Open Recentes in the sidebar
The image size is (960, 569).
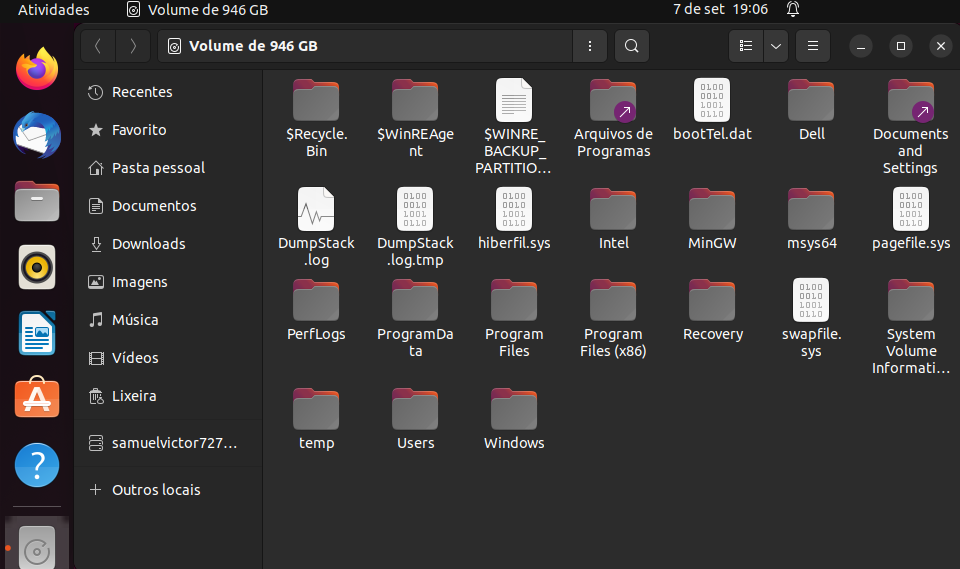coord(168,92)
